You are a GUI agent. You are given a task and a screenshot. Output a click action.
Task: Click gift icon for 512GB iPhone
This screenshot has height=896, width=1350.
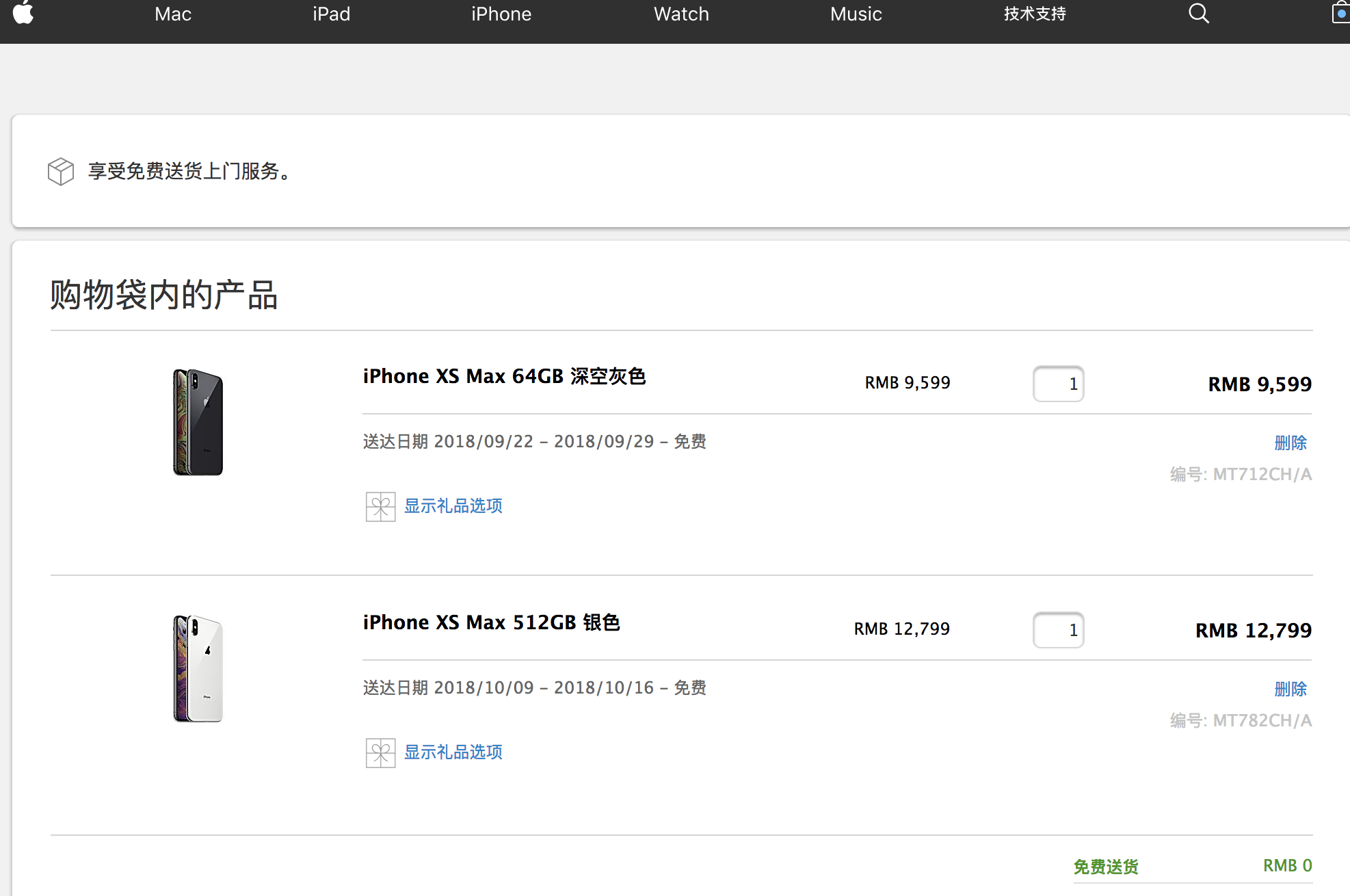380,753
